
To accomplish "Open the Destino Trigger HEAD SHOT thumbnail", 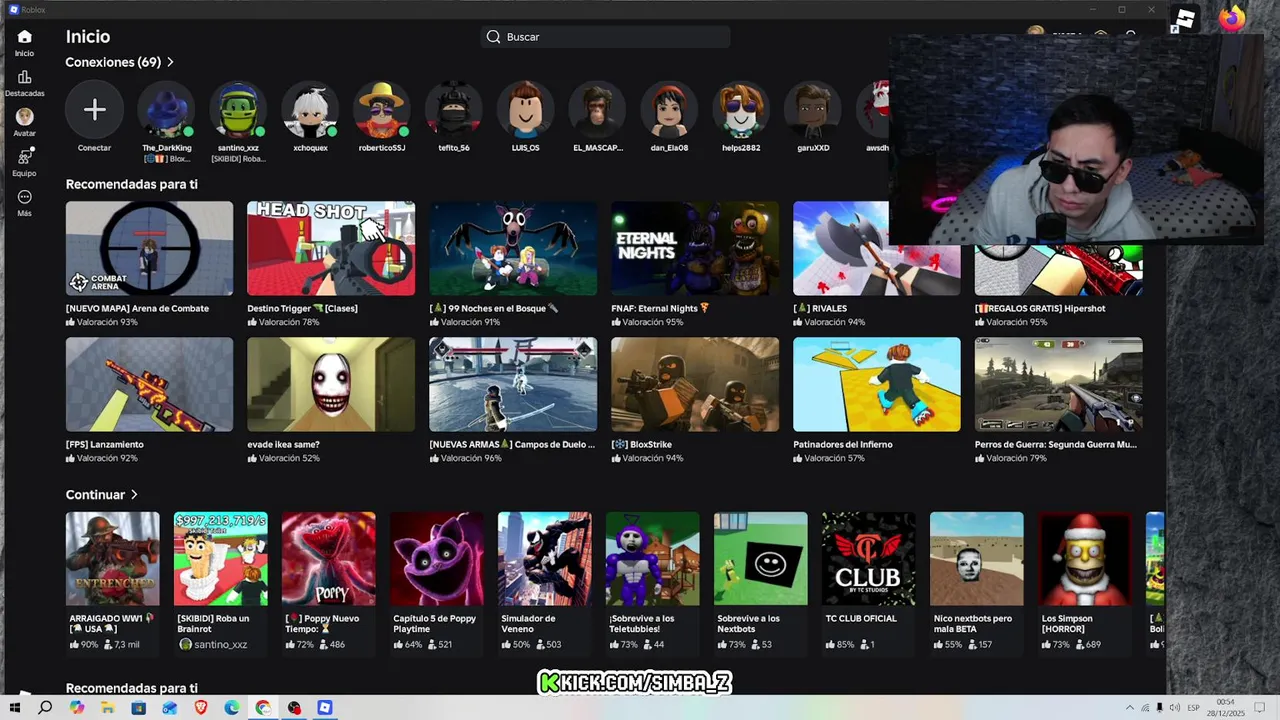I will (x=331, y=249).
